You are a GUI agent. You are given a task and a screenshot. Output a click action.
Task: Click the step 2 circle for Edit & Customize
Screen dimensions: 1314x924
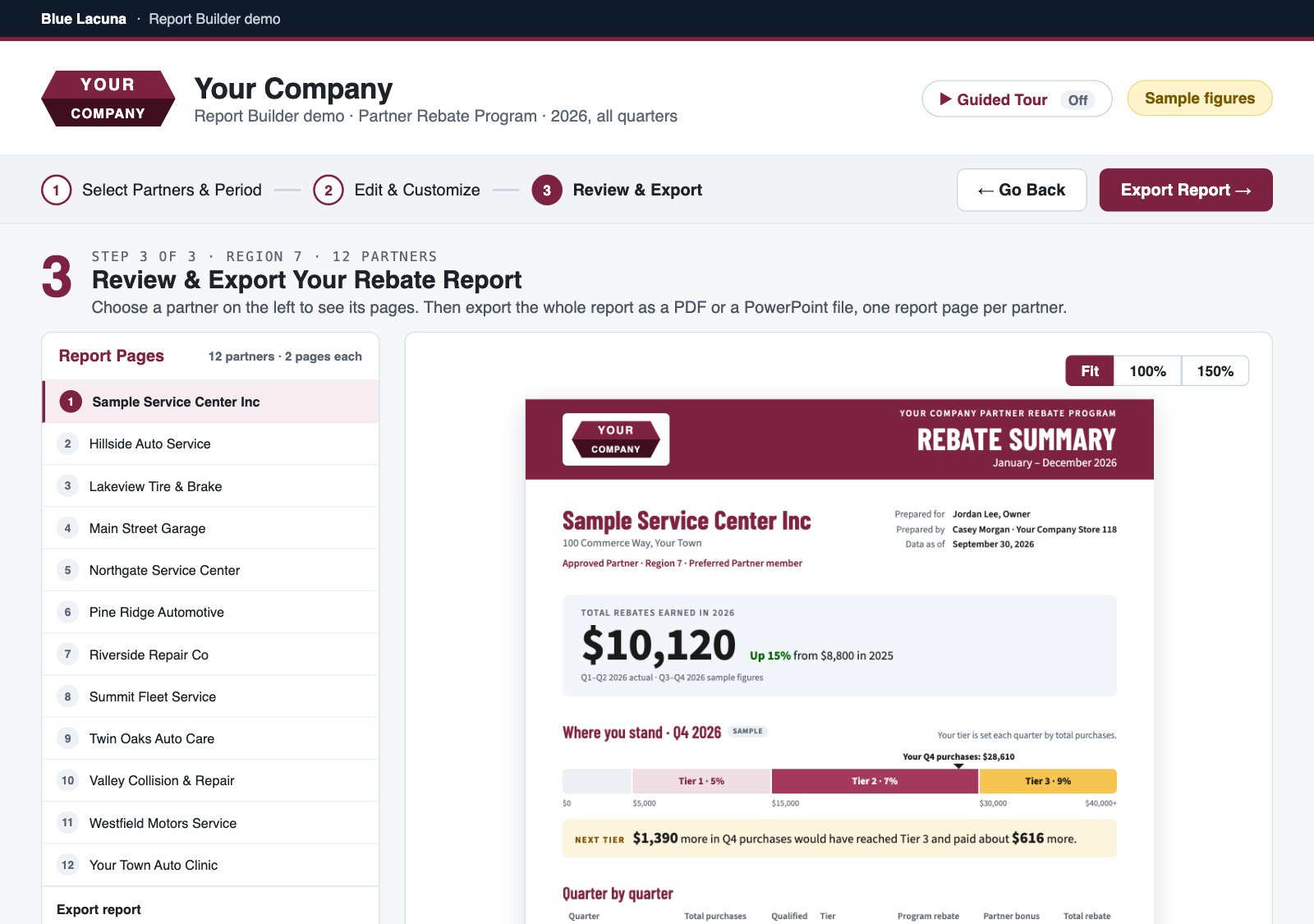(328, 190)
